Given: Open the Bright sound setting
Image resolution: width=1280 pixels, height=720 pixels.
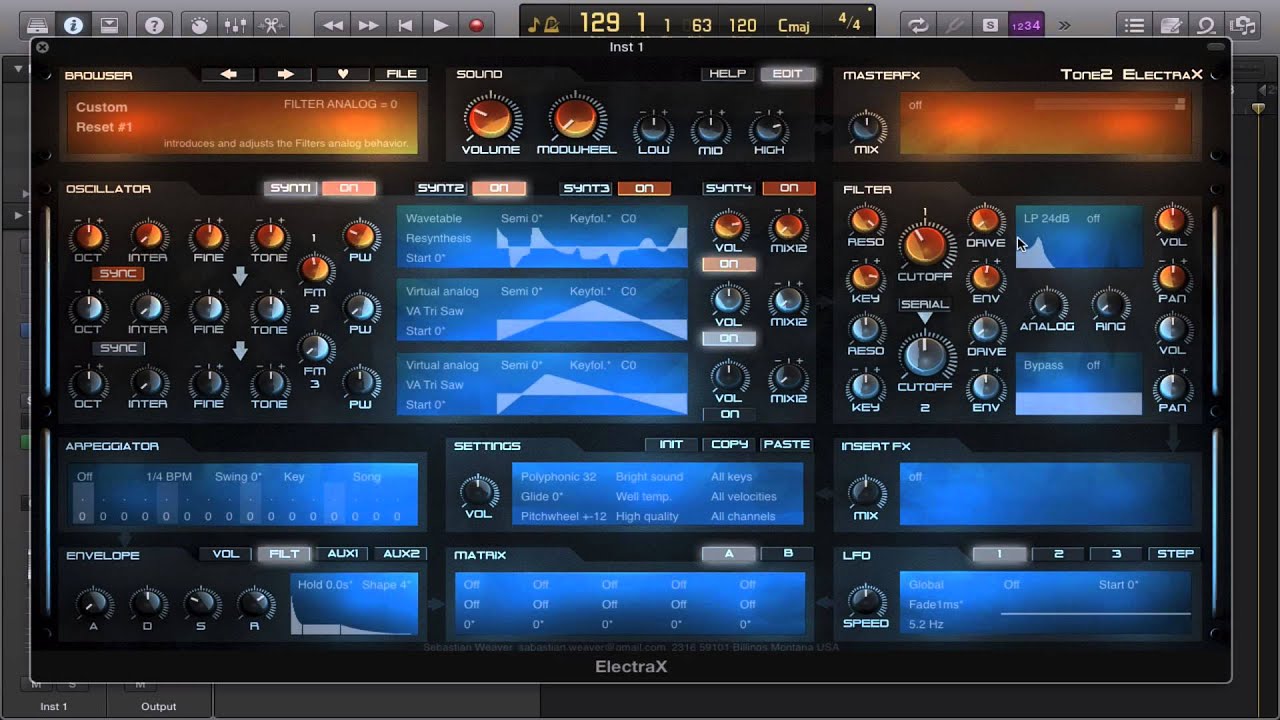Looking at the screenshot, I should pos(649,477).
